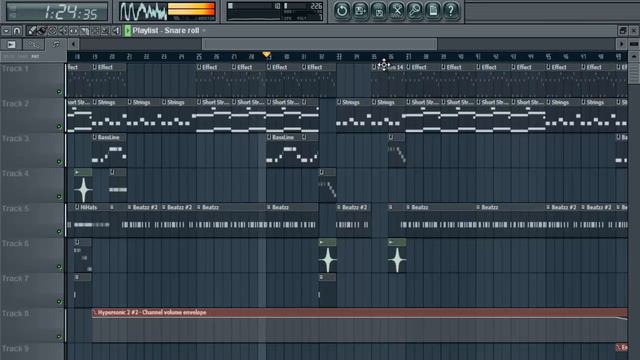Click the detach window icon of the Playlist
The height and width of the screenshot is (360, 640).
point(622,31)
